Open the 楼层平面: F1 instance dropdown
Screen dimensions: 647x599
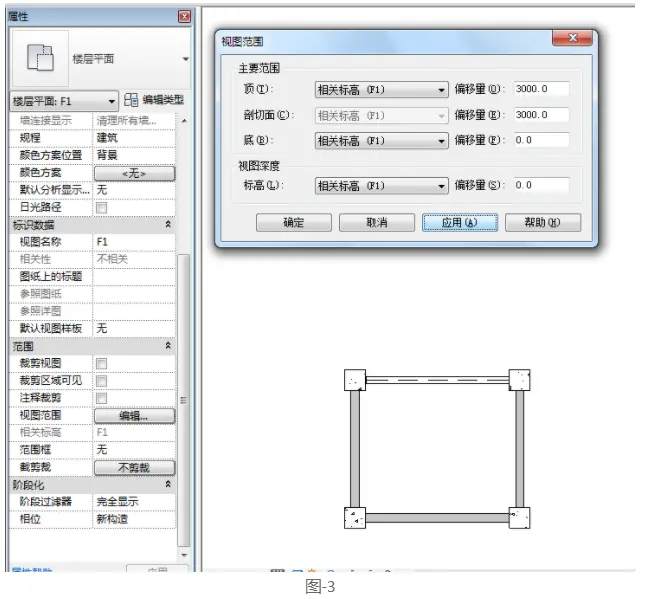click(x=64, y=101)
